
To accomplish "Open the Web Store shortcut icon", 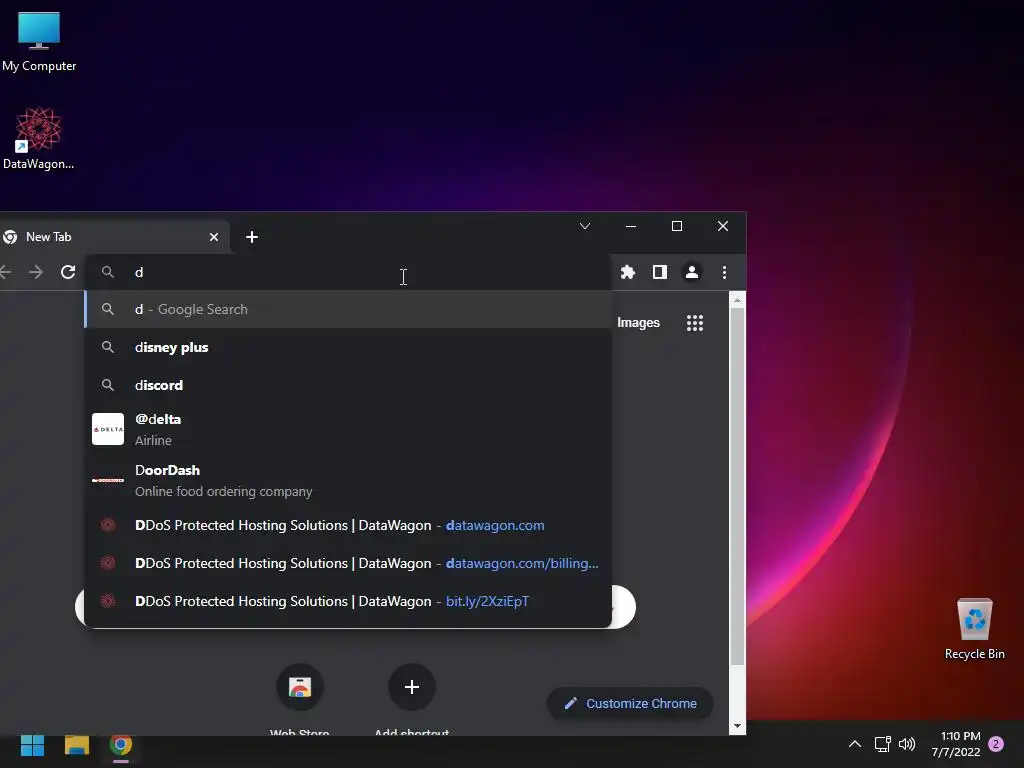I will pos(300,687).
